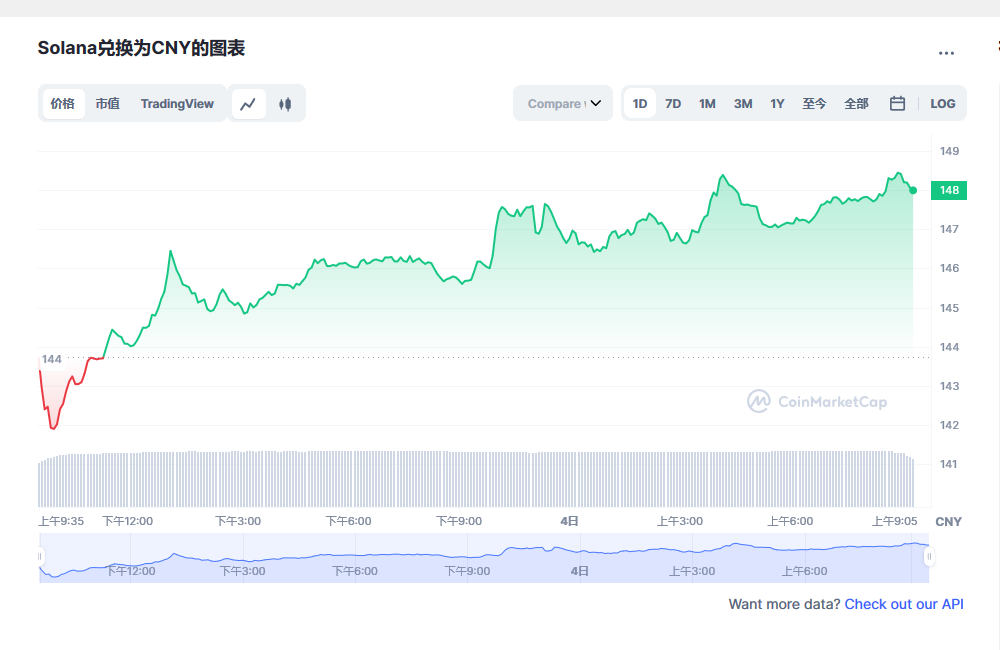Grab the left range slider handle
Image resolution: width=1000 pixels, height=650 pixels.
tap(40, 556)
